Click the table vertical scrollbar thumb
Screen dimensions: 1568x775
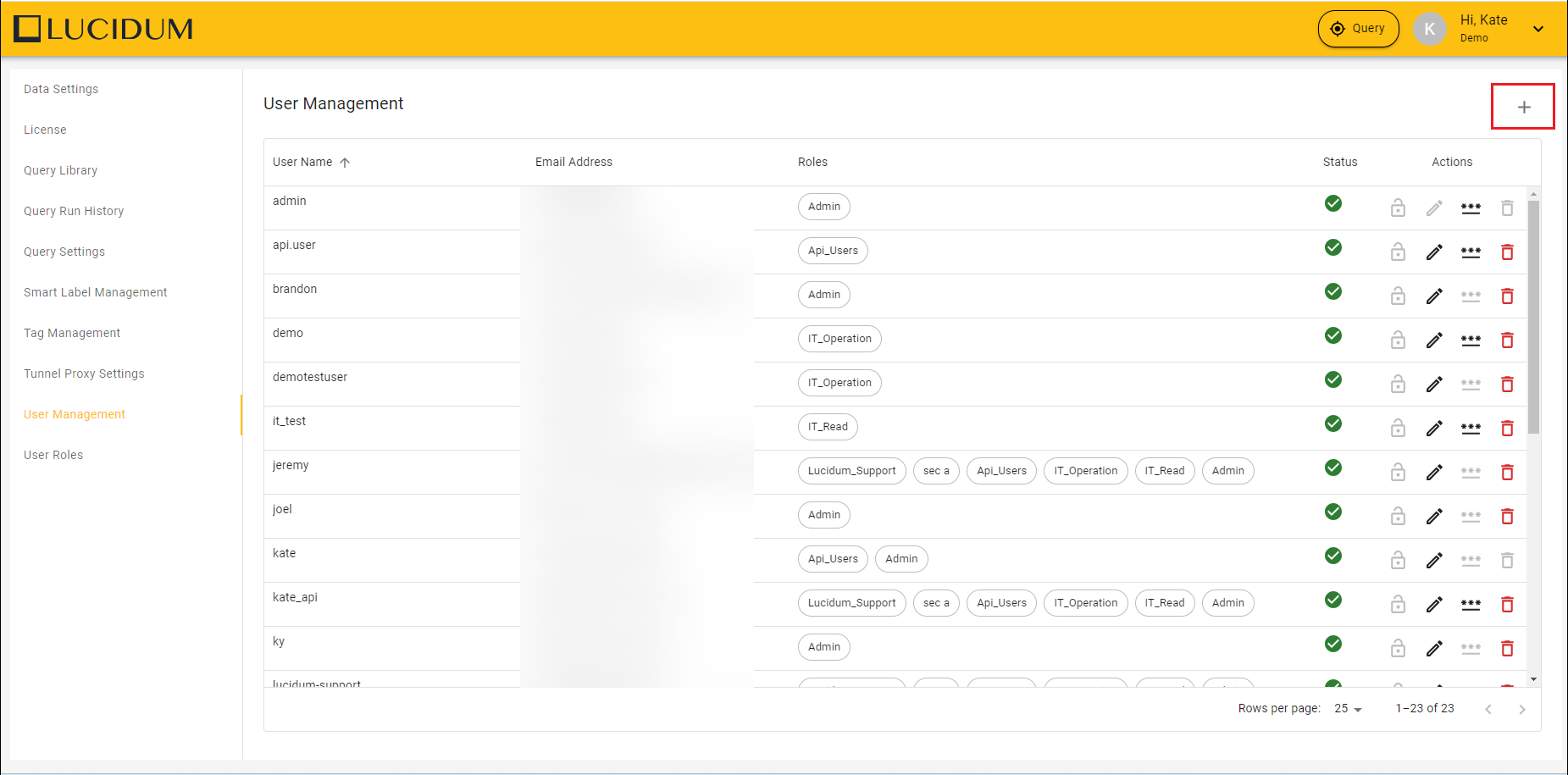pos(1533,317)
